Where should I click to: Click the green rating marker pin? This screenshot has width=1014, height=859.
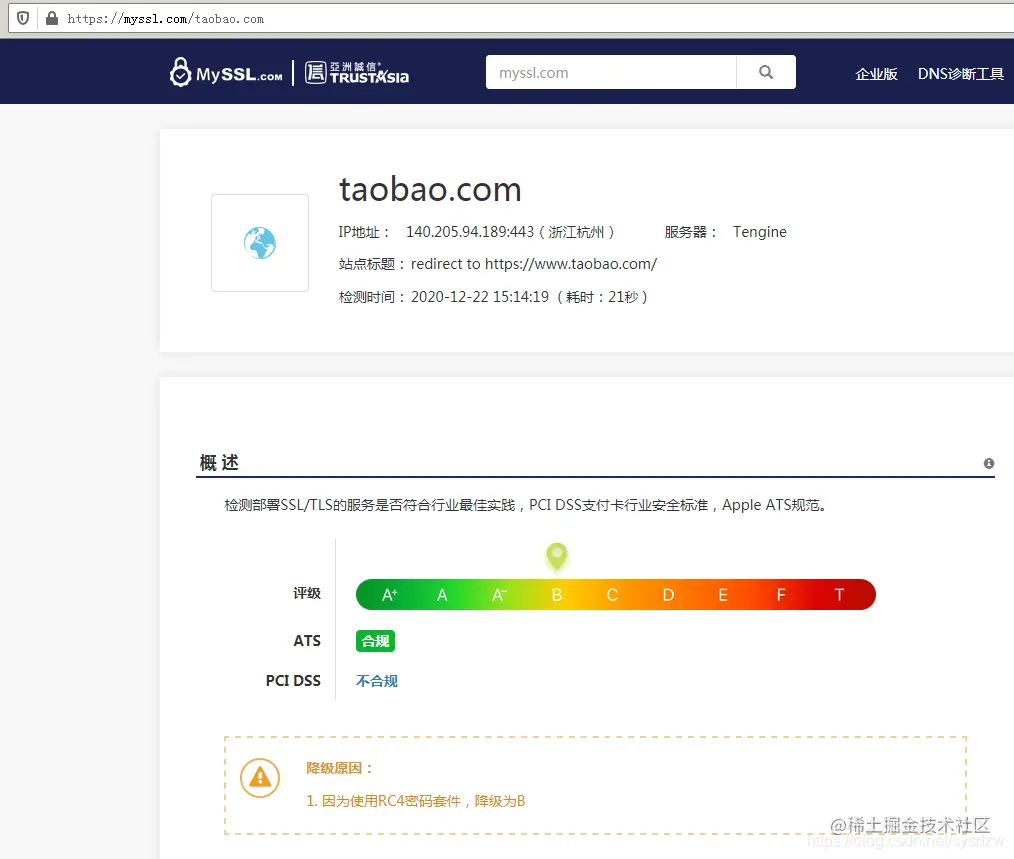point(557,556)
